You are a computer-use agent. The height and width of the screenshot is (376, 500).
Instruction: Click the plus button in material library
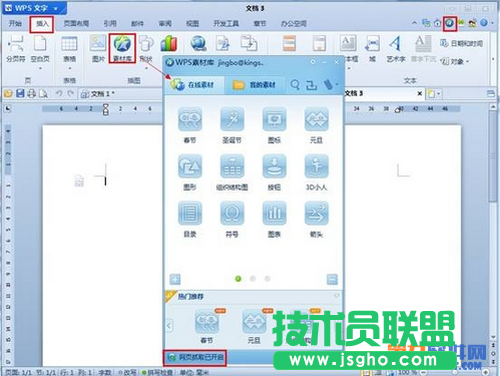175,279
